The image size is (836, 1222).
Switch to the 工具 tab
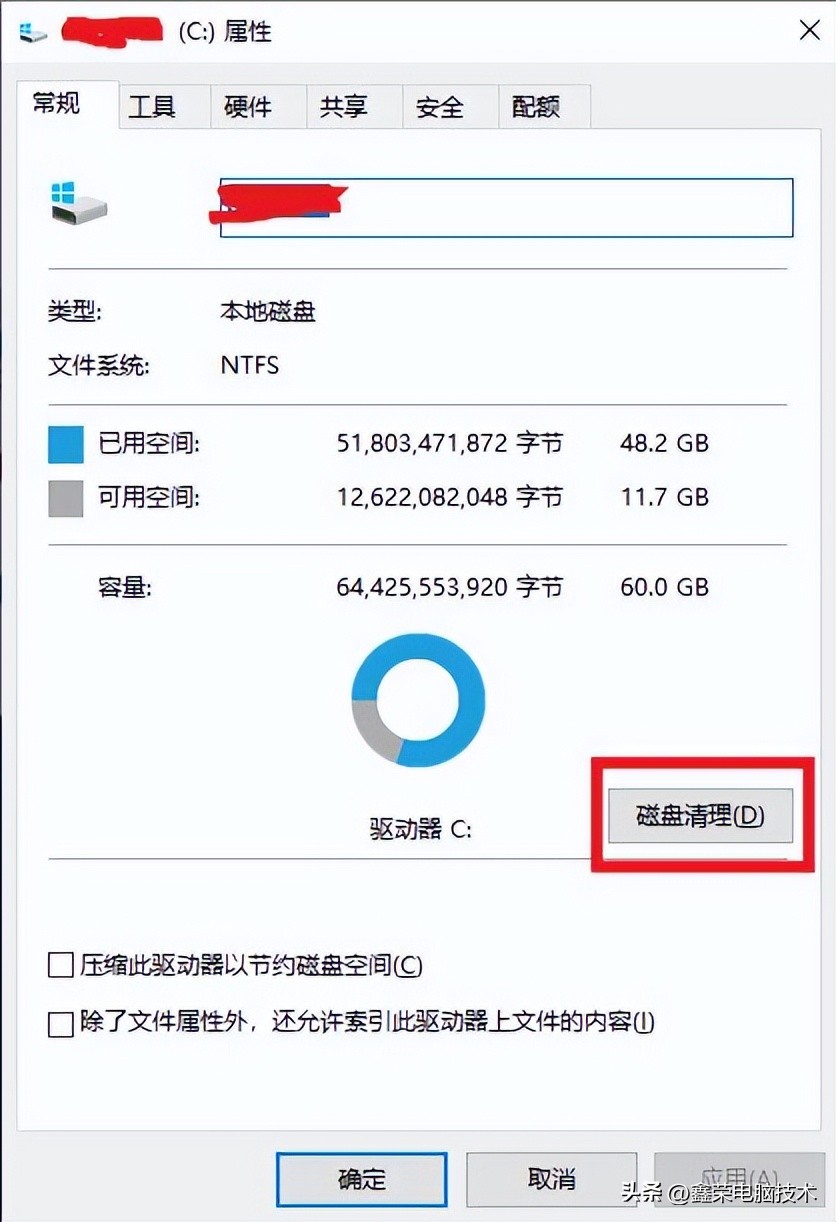(x=152, y=107)
